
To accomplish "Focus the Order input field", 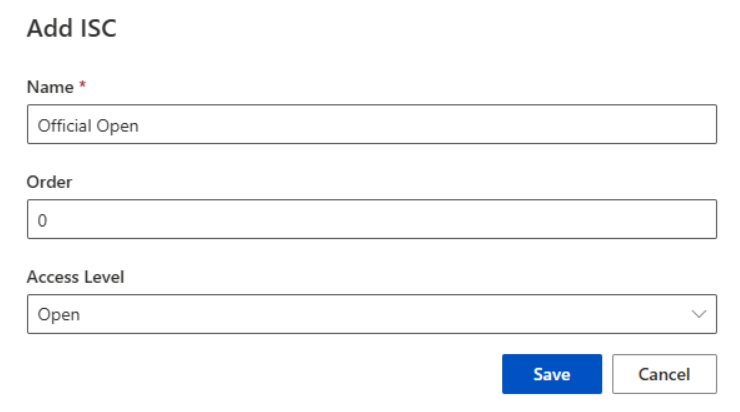I will (x=371, y=220).
